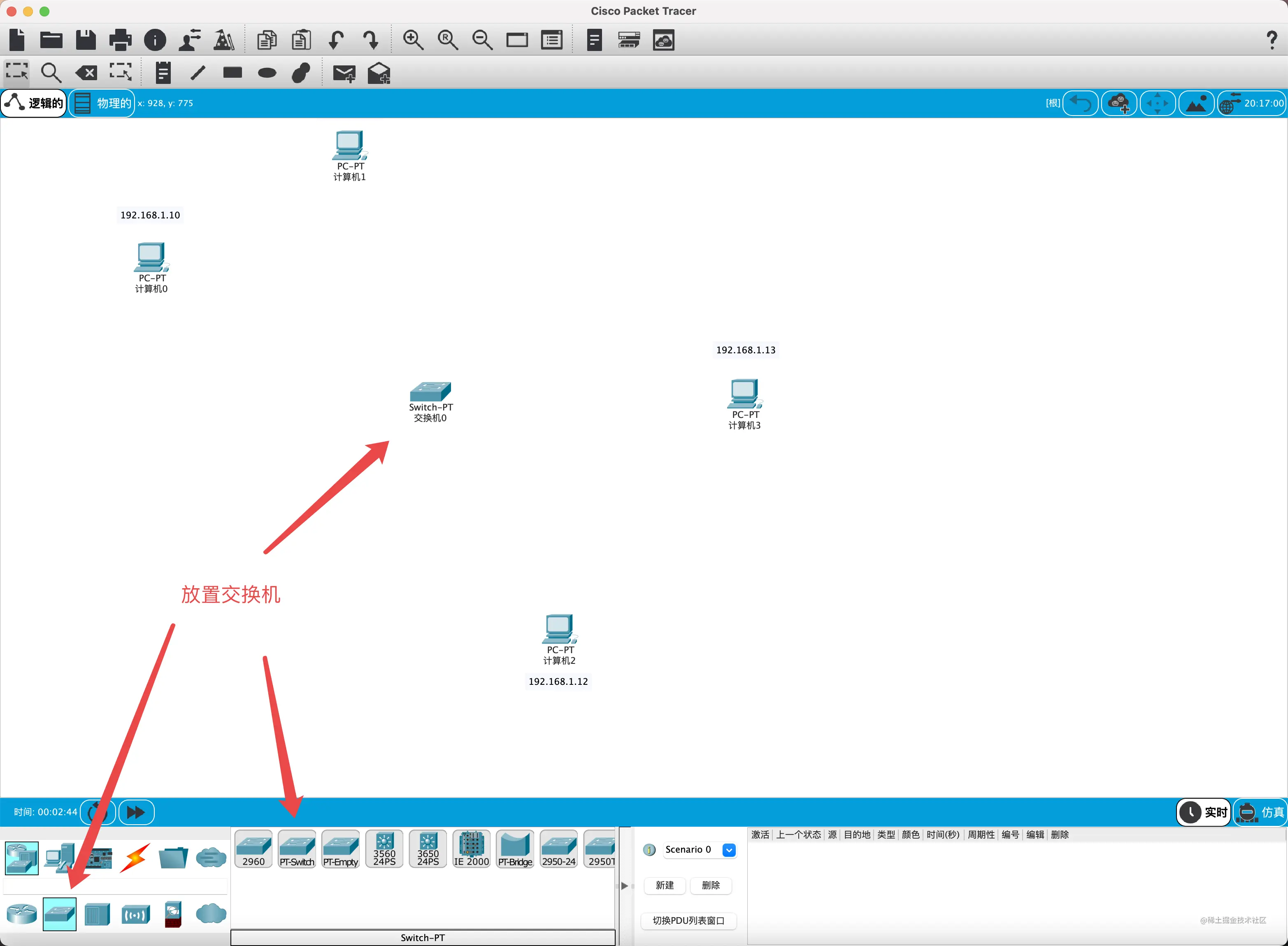
Task: Expand PDU panel with triangle arrow
Action: 625,886
